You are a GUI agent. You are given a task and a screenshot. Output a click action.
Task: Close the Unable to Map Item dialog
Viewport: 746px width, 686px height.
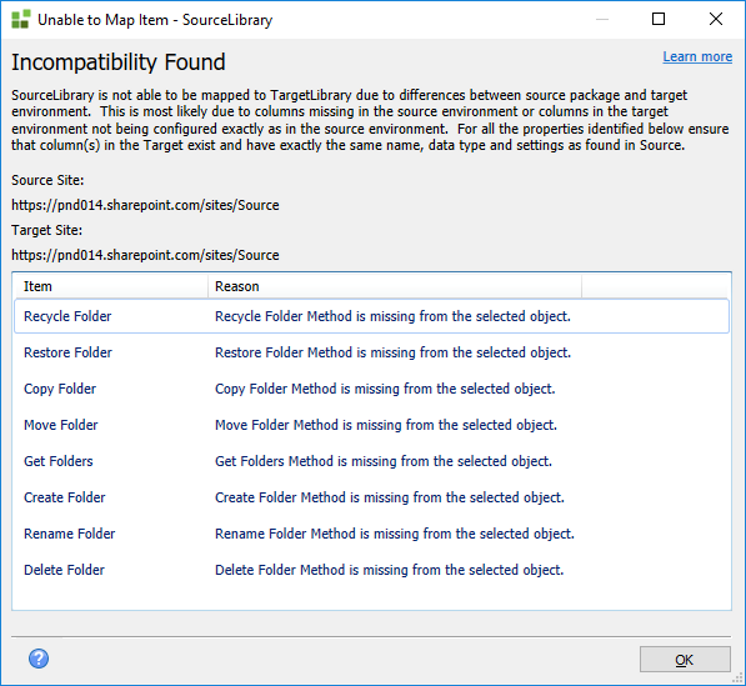pyautogui.click(x=715, y=19)
